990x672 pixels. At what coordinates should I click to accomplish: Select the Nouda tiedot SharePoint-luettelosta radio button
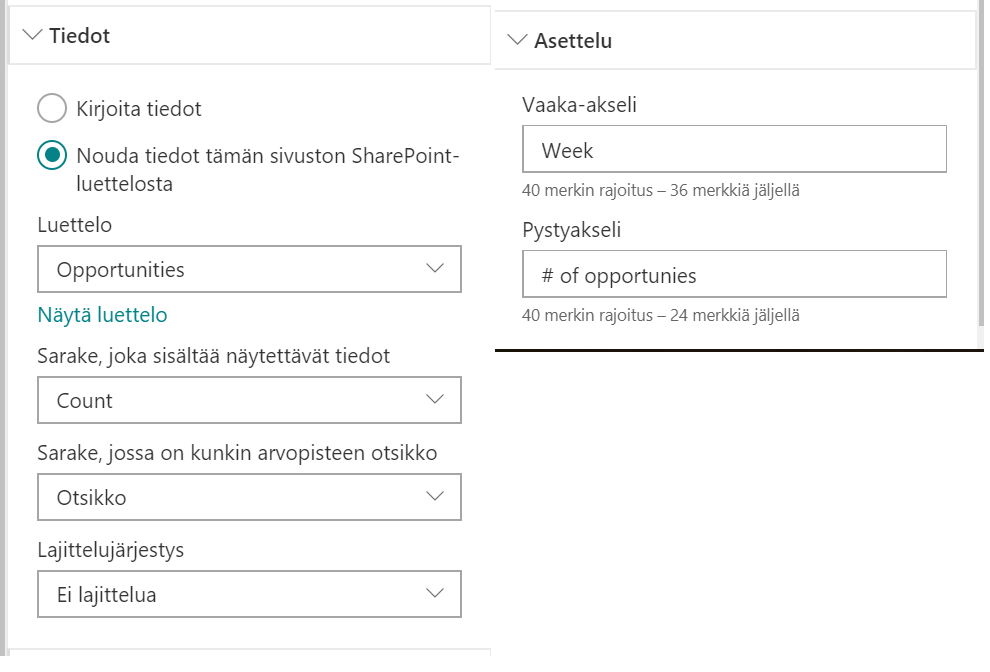(52, 156)
